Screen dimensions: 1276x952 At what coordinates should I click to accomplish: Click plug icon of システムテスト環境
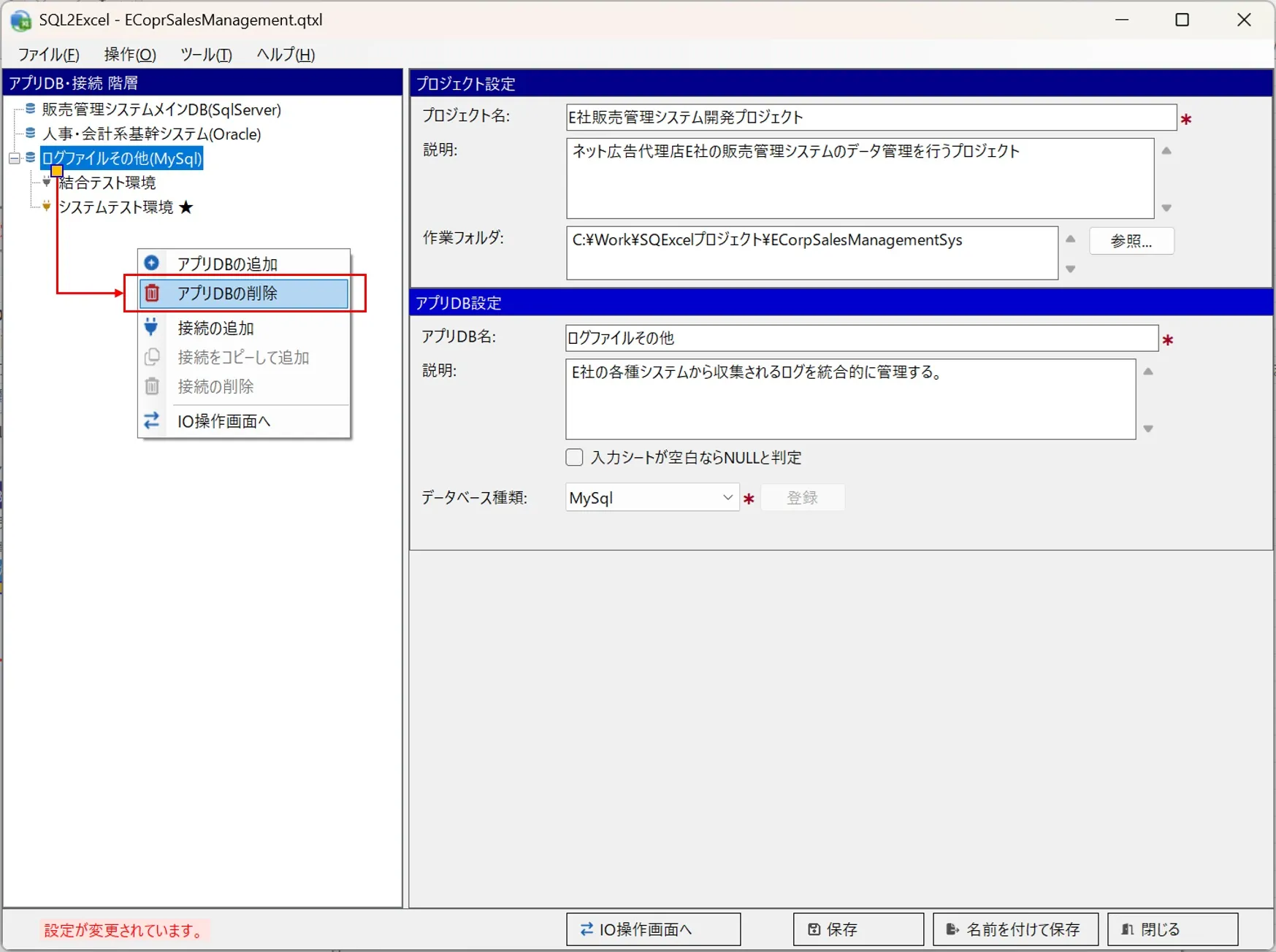pos(47,207)
